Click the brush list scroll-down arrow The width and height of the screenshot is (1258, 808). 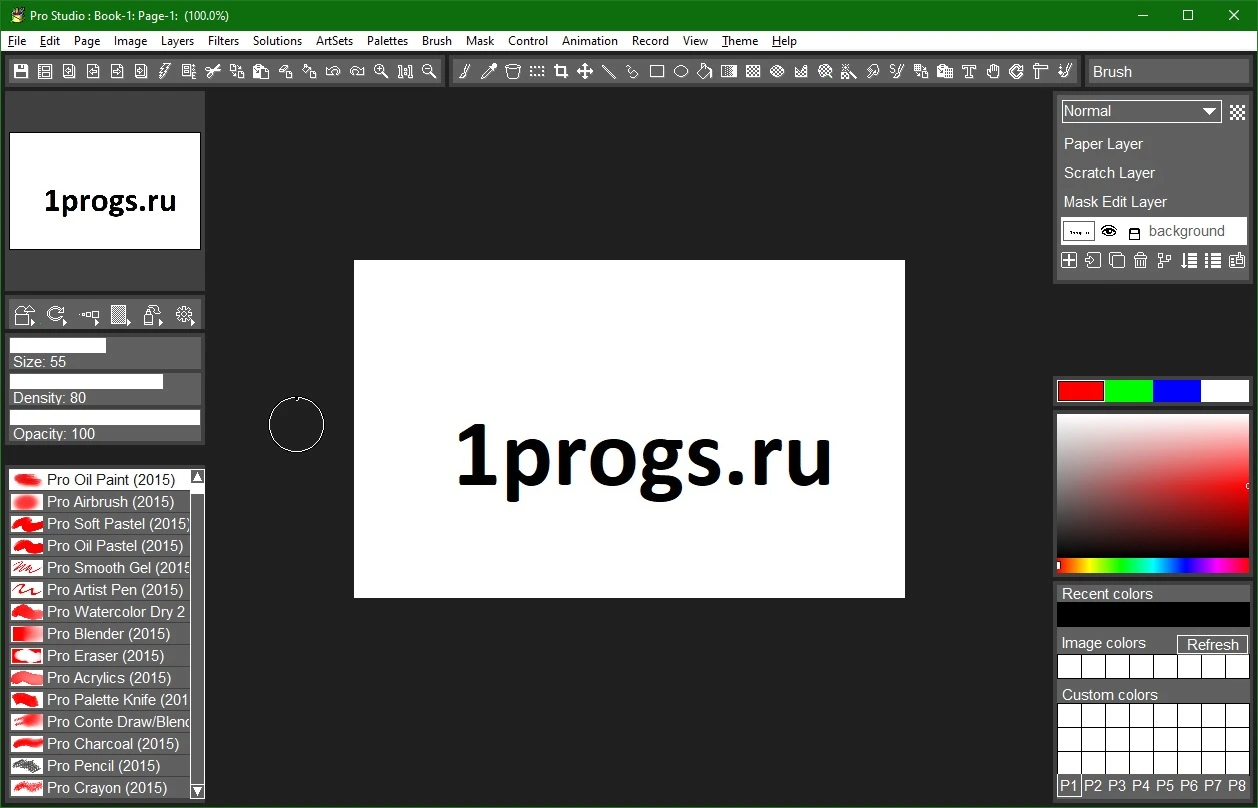pos(197,790)
